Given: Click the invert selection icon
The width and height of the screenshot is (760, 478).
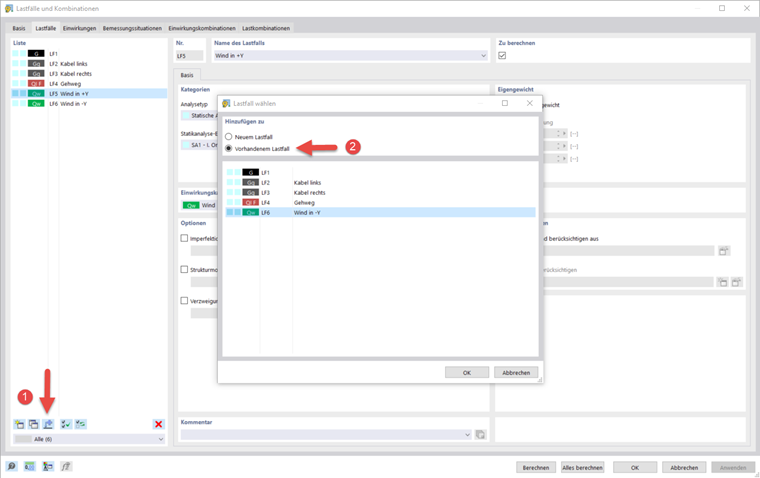Looking at the screenshot, I should pyautogui.click(x=80, y=424).
